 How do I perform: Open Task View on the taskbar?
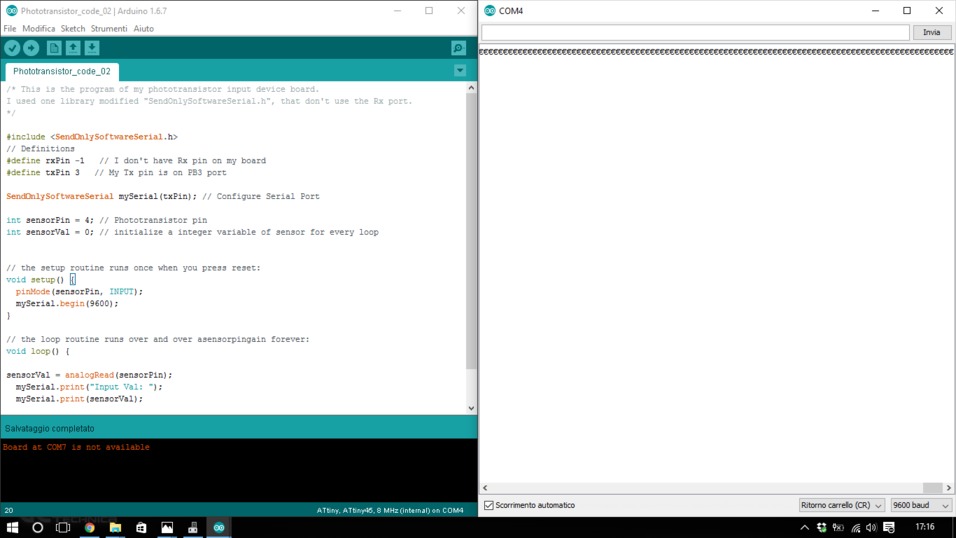63,528
